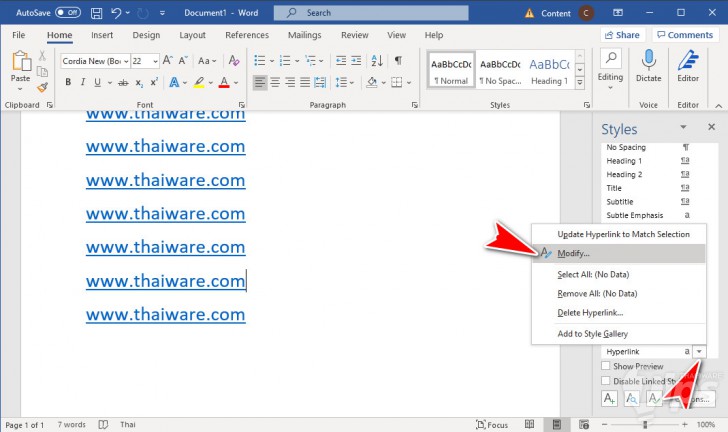Apply the yellow text highlight color
Image resolution: width=728 pixels, height=432 pixels.
point(199,83)
